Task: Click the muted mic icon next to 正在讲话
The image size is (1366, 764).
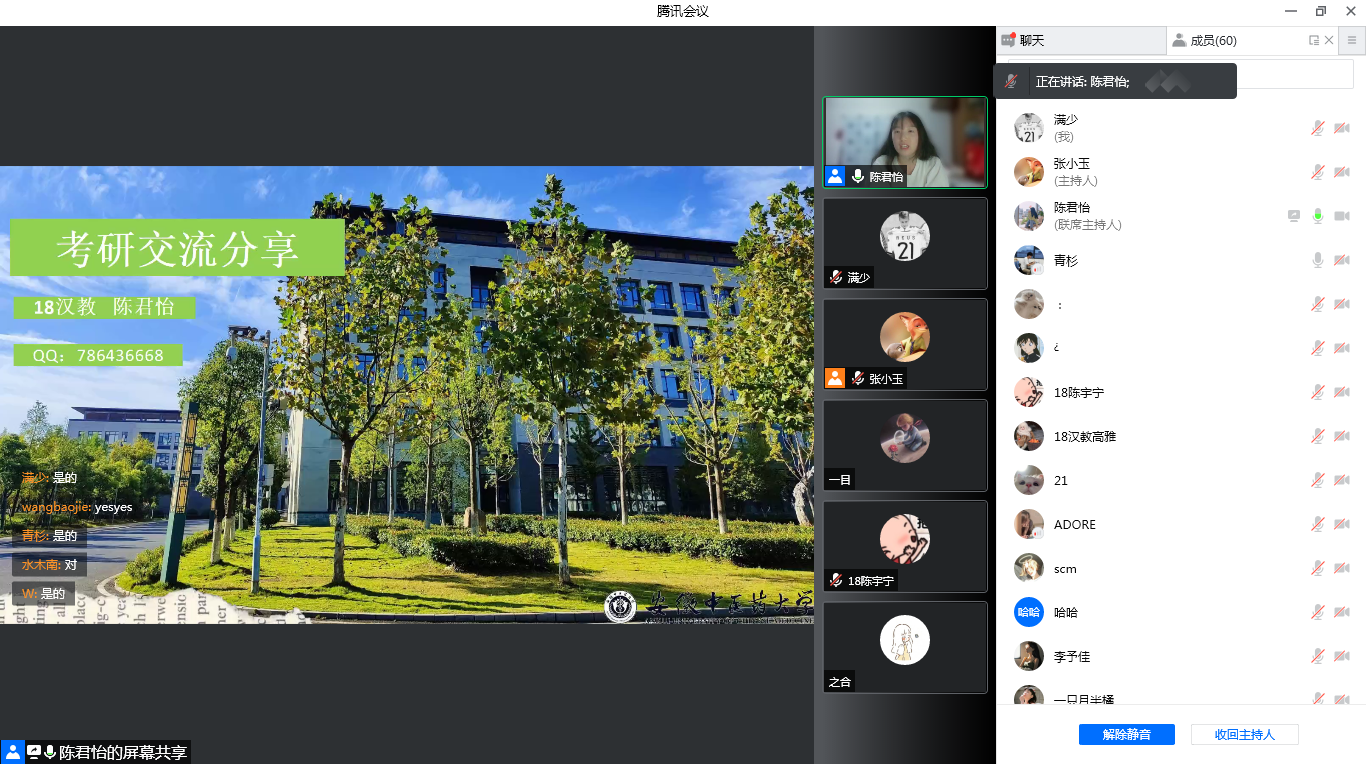Action: coord(1012,82)
